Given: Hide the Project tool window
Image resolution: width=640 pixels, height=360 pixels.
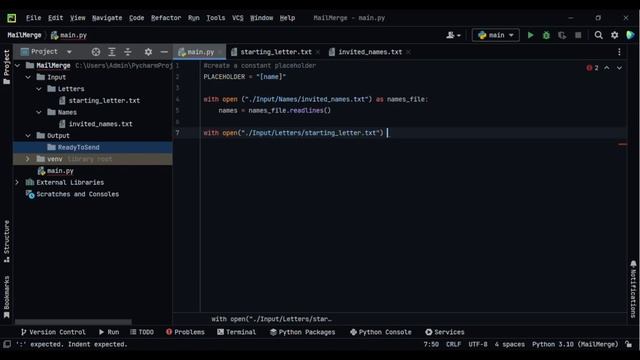Looking at the screenshot, I should coord(164,52).
